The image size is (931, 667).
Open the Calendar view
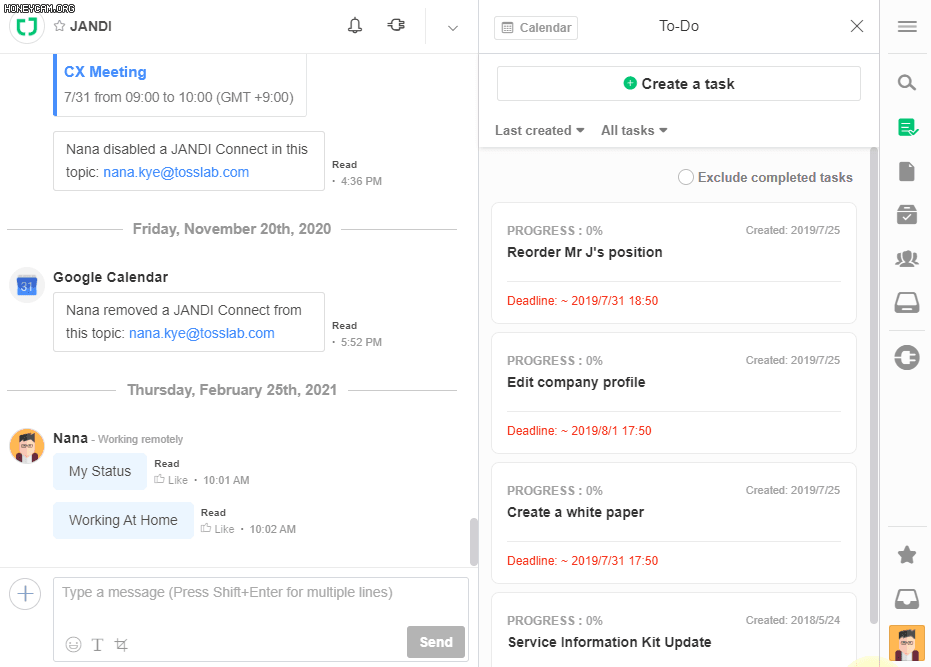point(536,27)
